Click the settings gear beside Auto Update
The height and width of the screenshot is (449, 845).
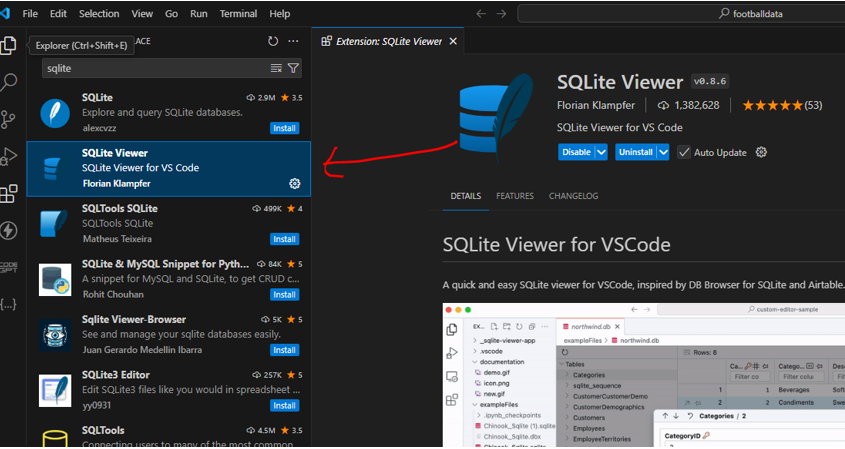click(x=761, y=152)
